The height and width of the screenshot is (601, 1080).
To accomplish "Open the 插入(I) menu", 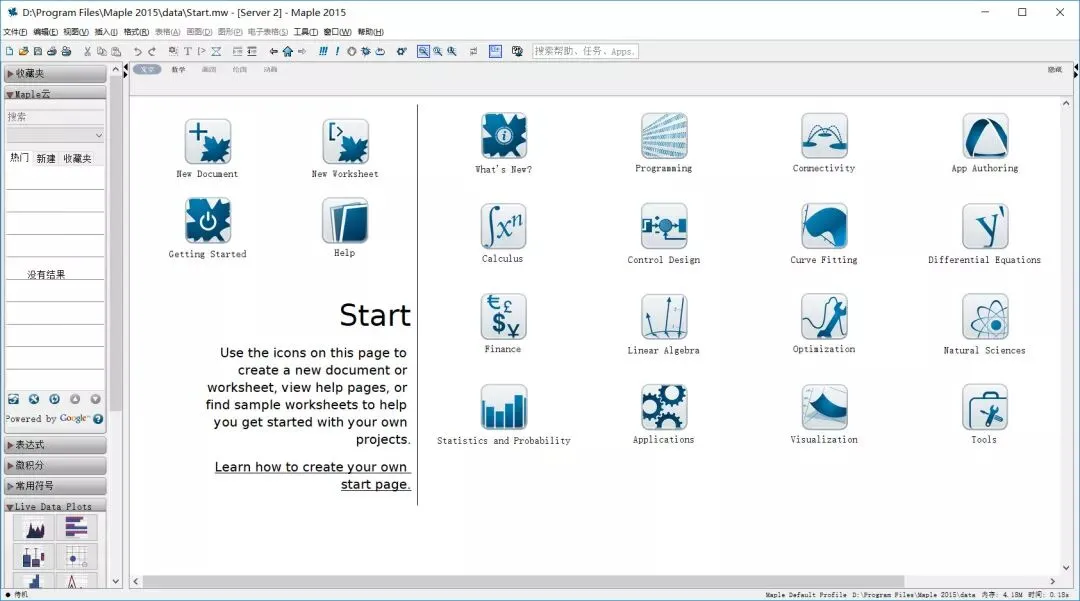I will 106,32.
